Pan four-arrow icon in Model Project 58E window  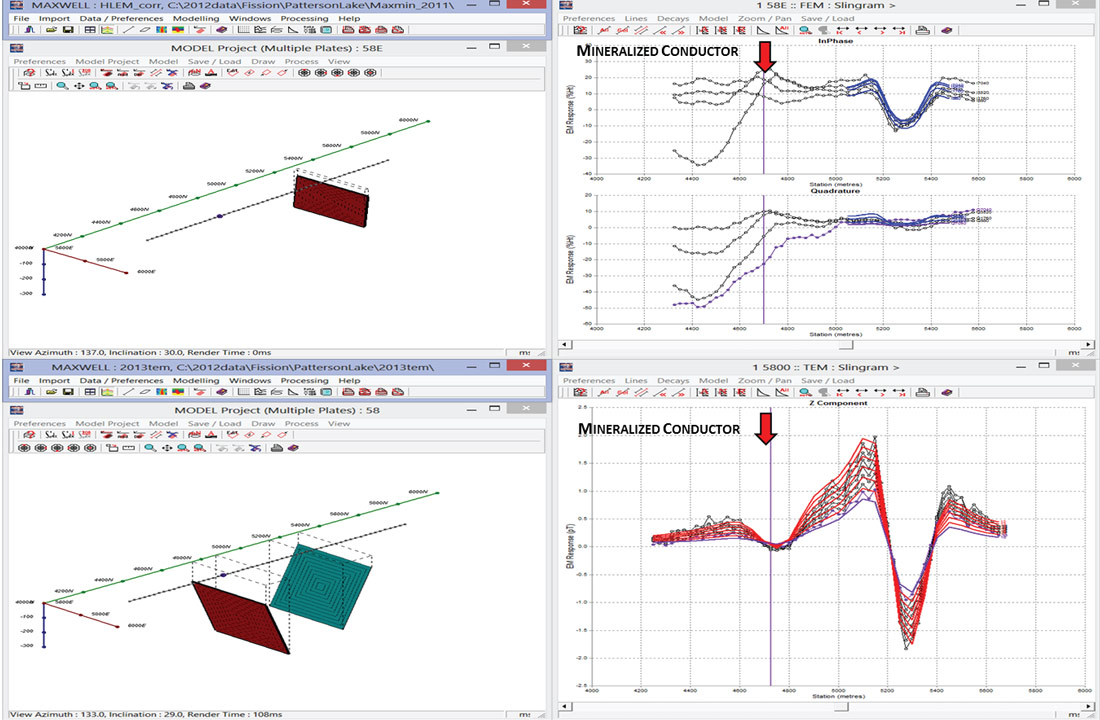79,86
